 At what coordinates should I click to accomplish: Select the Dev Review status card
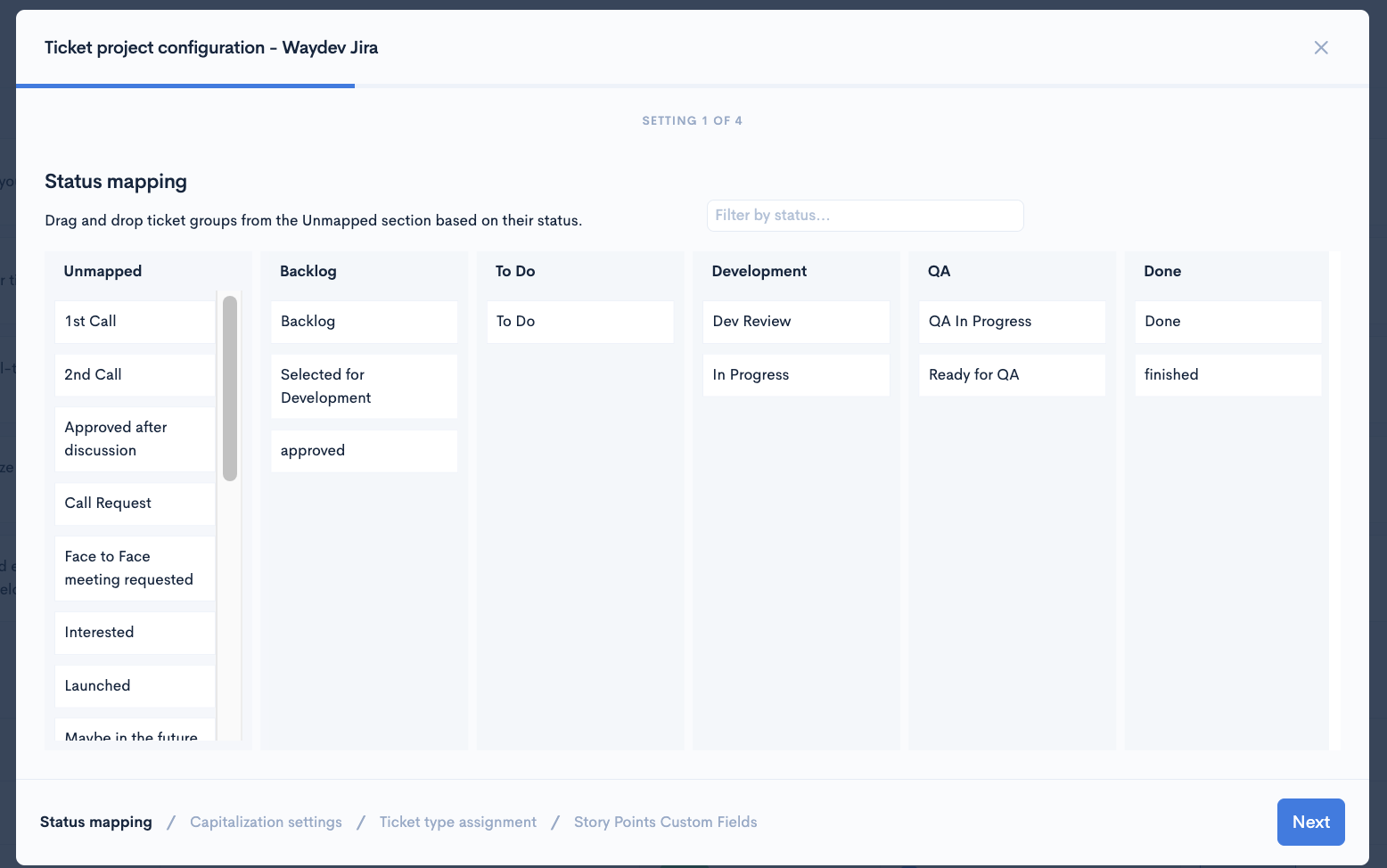click(796, 322)
